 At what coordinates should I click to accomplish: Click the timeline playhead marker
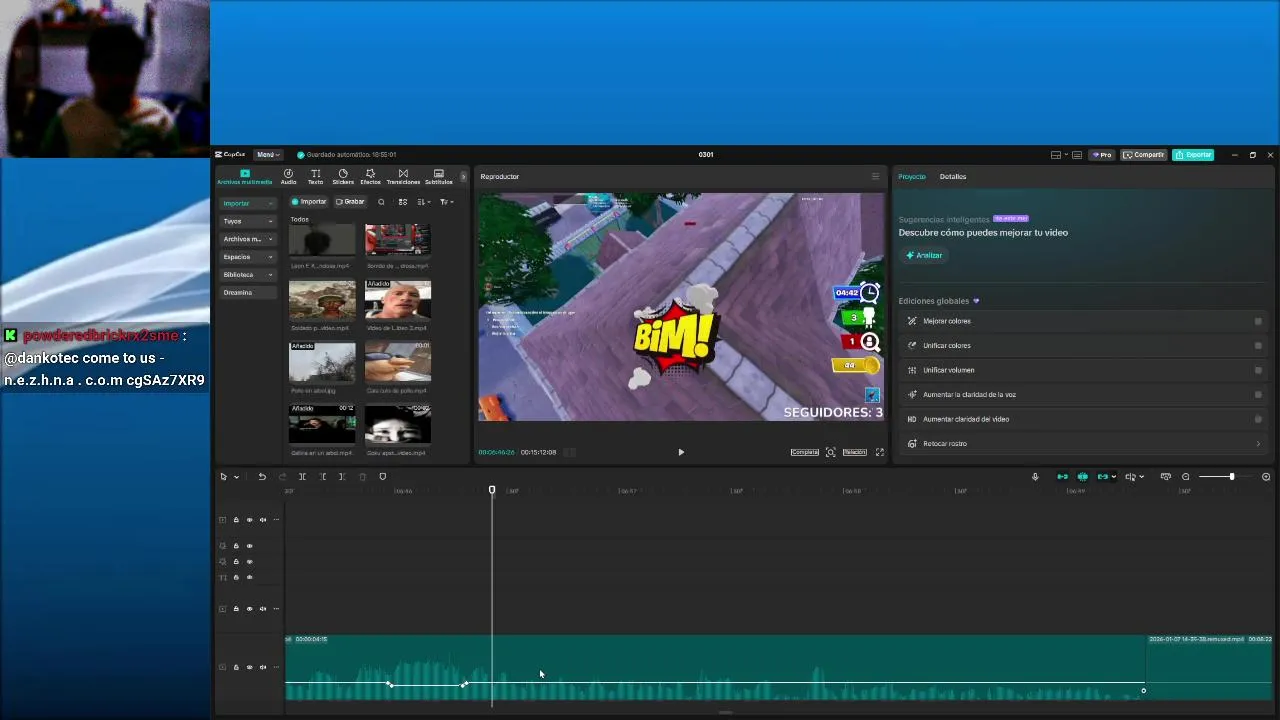pos(492,490)
